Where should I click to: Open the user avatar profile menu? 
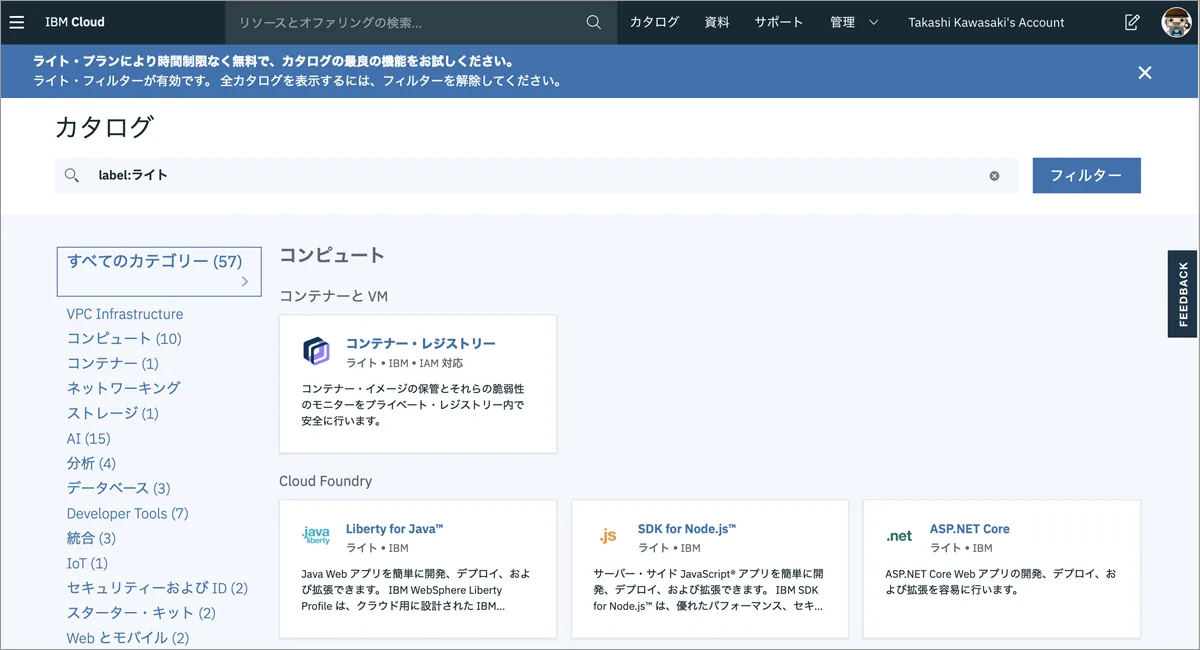tap(1176, 22)
